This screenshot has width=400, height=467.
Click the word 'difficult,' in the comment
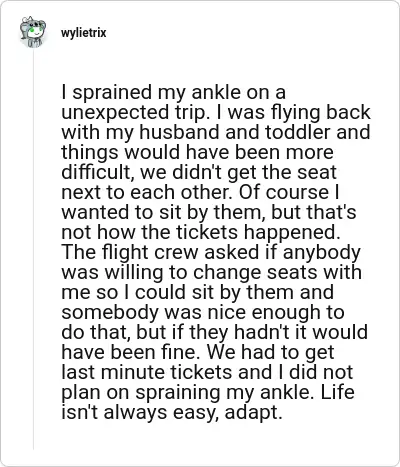pyautogui.click(x=98, y=172)
